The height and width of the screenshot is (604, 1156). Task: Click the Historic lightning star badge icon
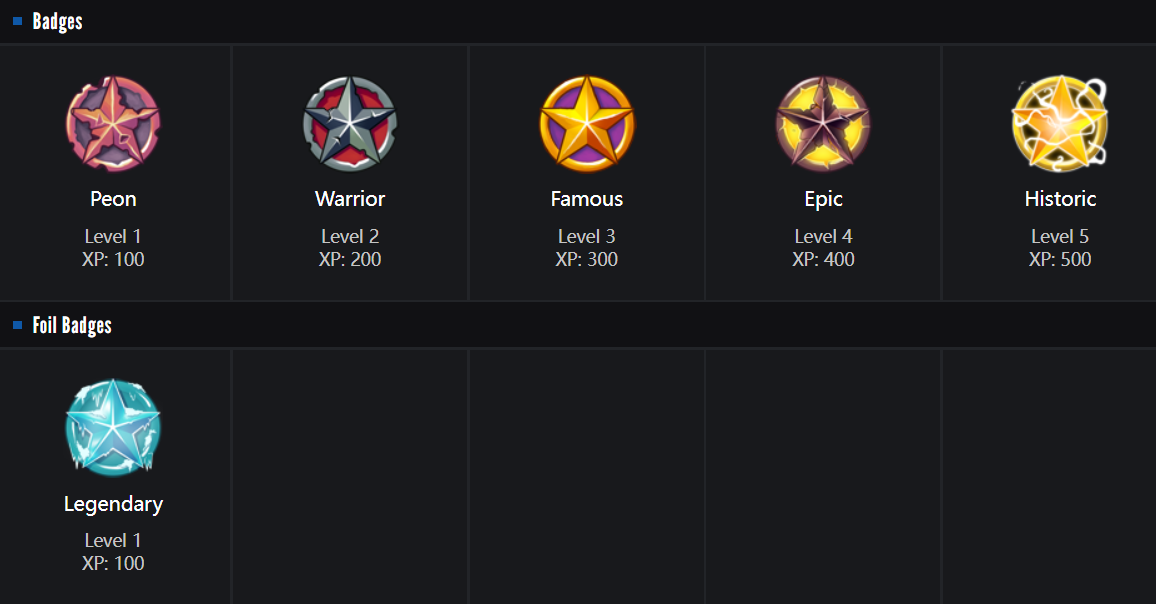point(1060,124)
